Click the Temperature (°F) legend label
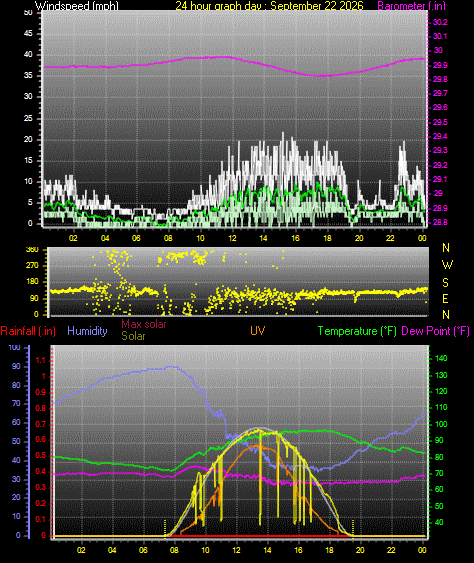Viewport: 474px width, 563px height. coord(357,331)
